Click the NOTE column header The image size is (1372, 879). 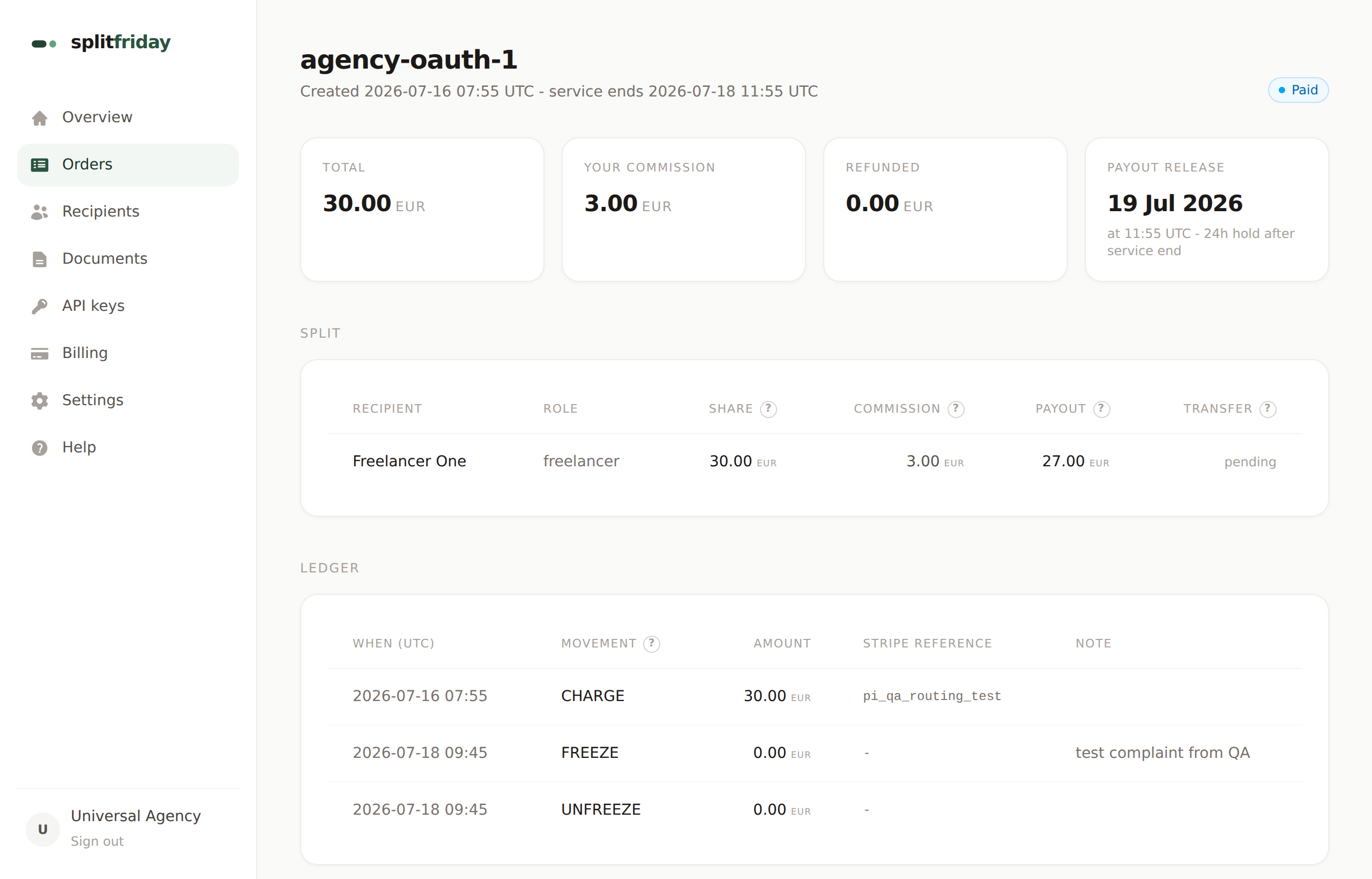(1093, 643)
